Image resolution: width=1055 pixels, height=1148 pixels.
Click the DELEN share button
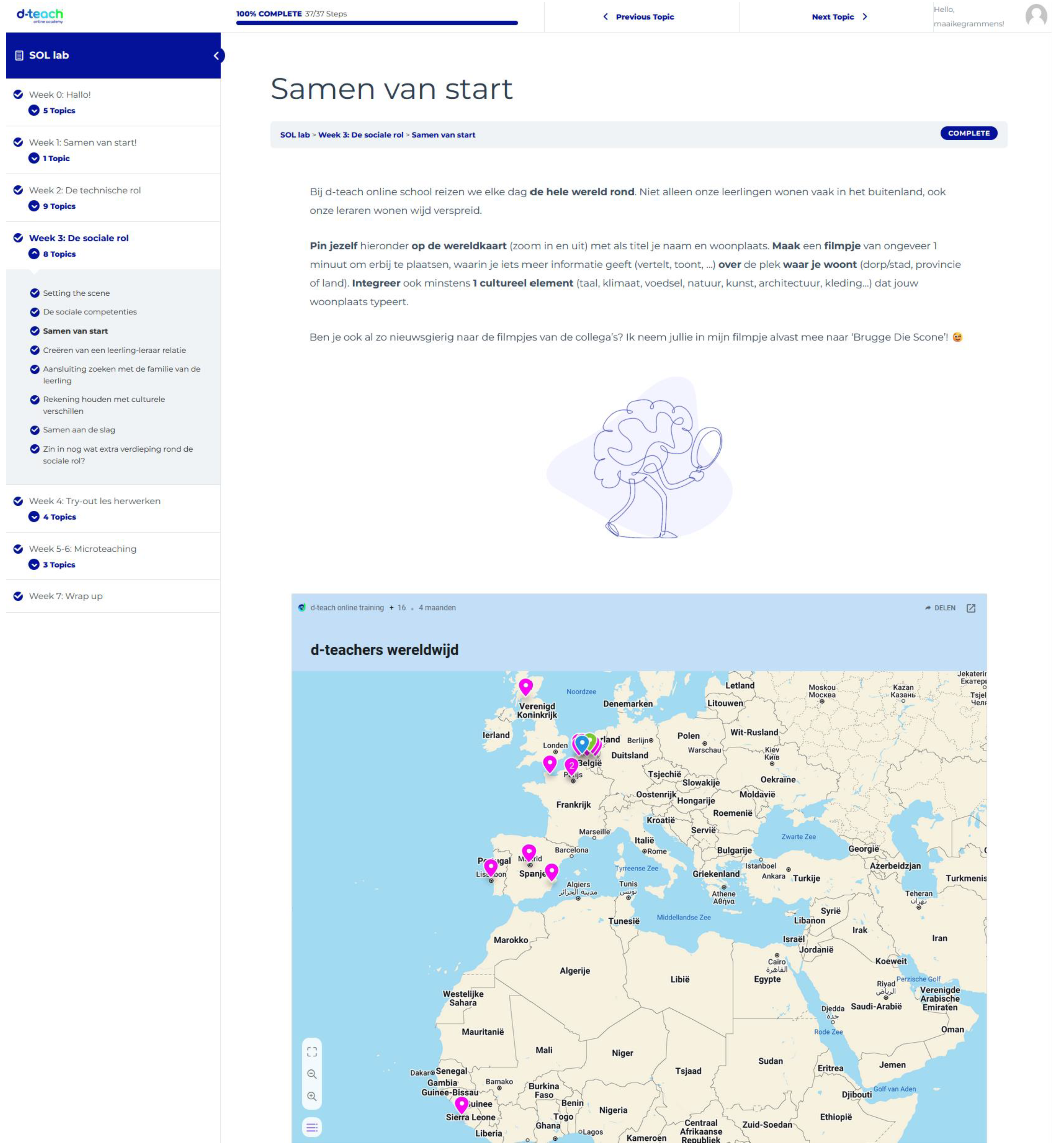pyautogui.click(x=940, y=608)
